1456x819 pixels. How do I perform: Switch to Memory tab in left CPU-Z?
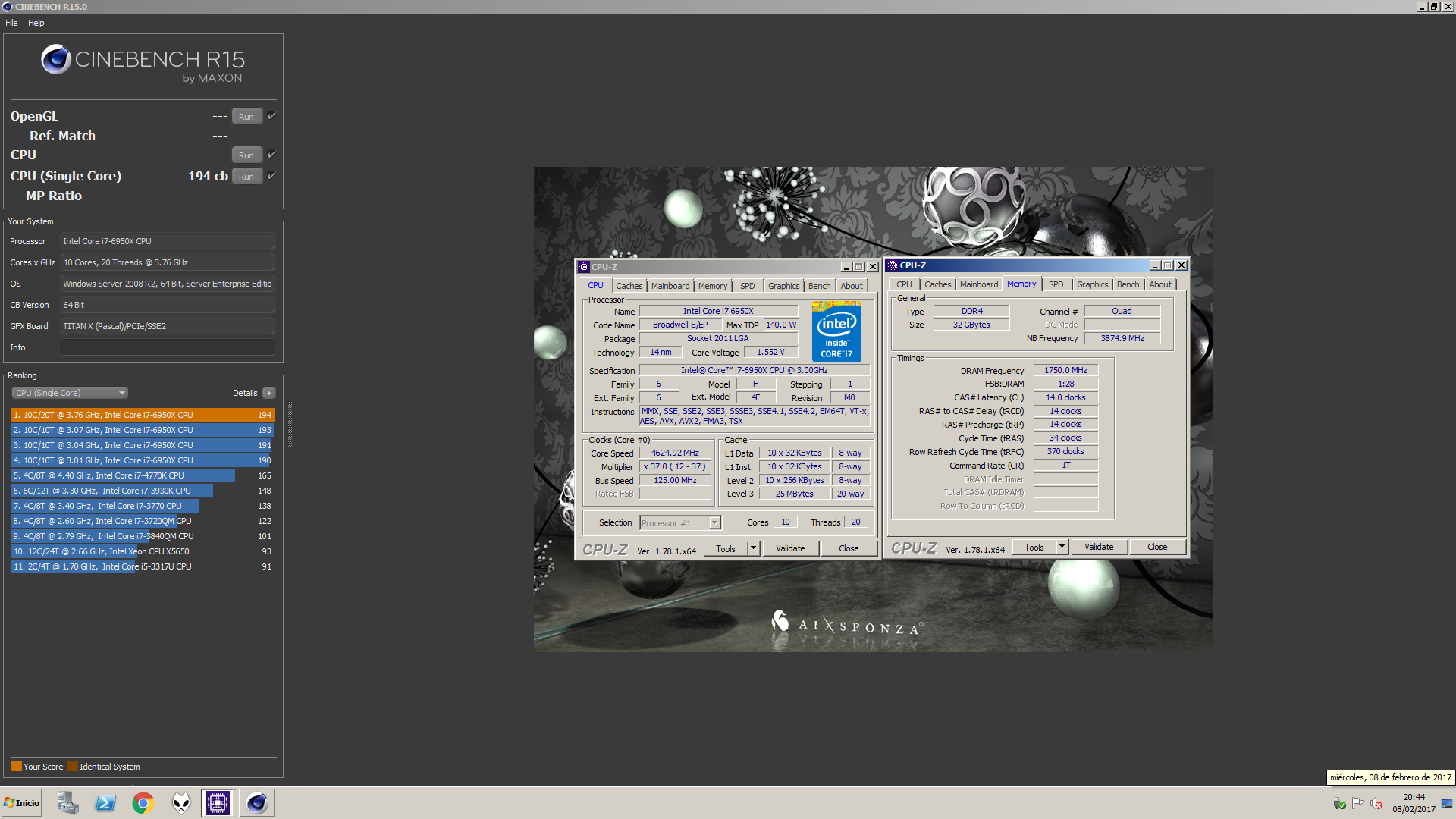point(713,286)
